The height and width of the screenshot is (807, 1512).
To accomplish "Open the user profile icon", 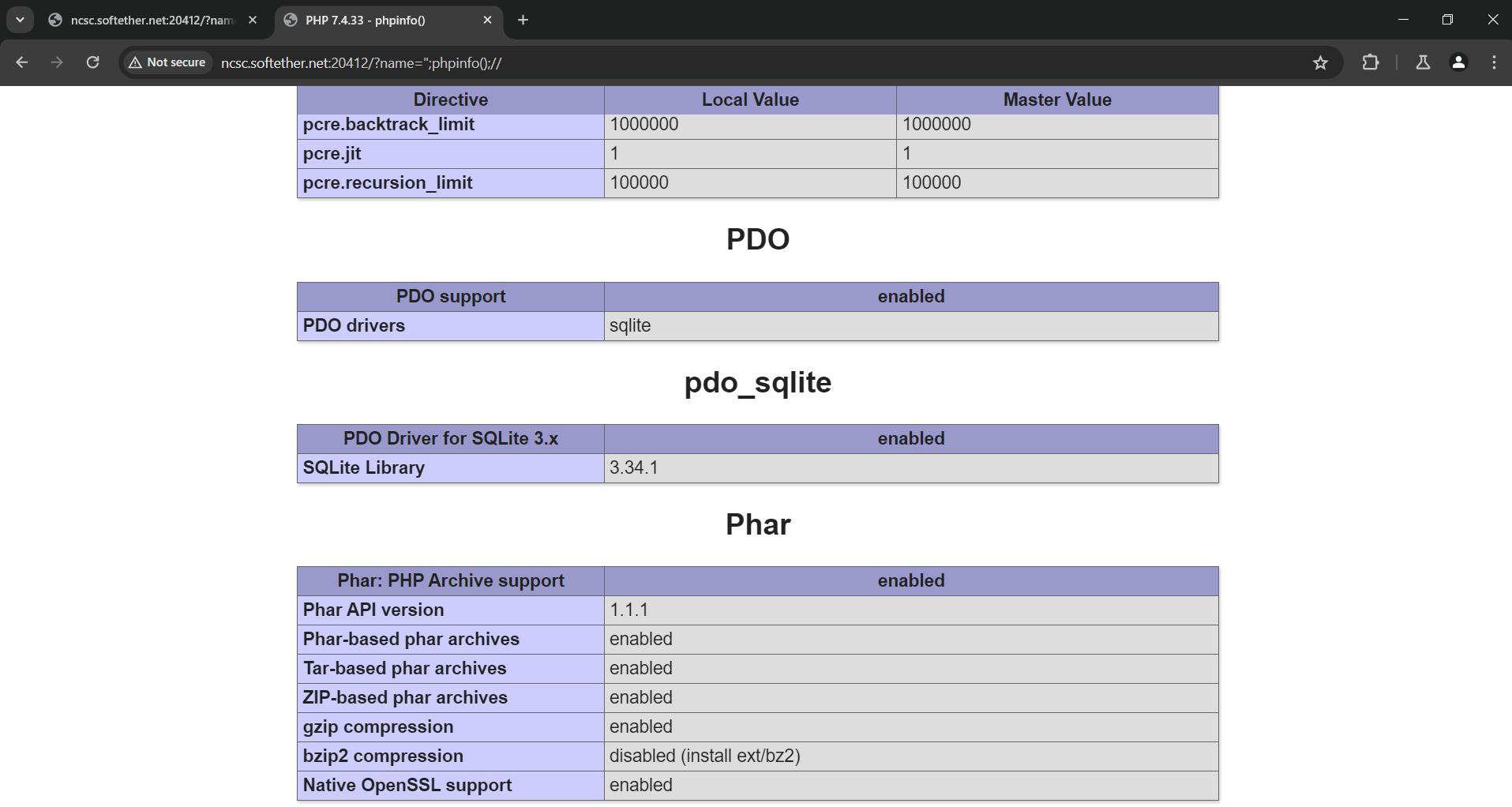I will click(1458, 62).
